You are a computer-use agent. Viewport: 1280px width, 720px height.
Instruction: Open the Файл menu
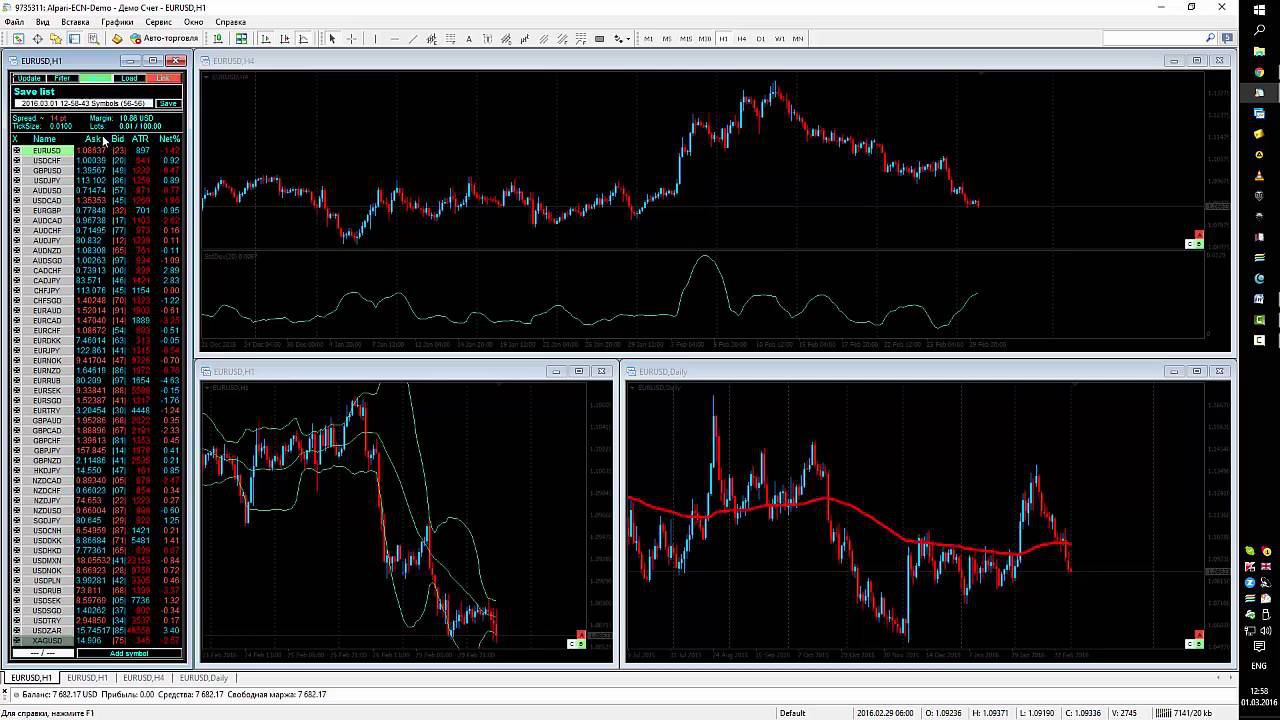(x=14, y=22)
